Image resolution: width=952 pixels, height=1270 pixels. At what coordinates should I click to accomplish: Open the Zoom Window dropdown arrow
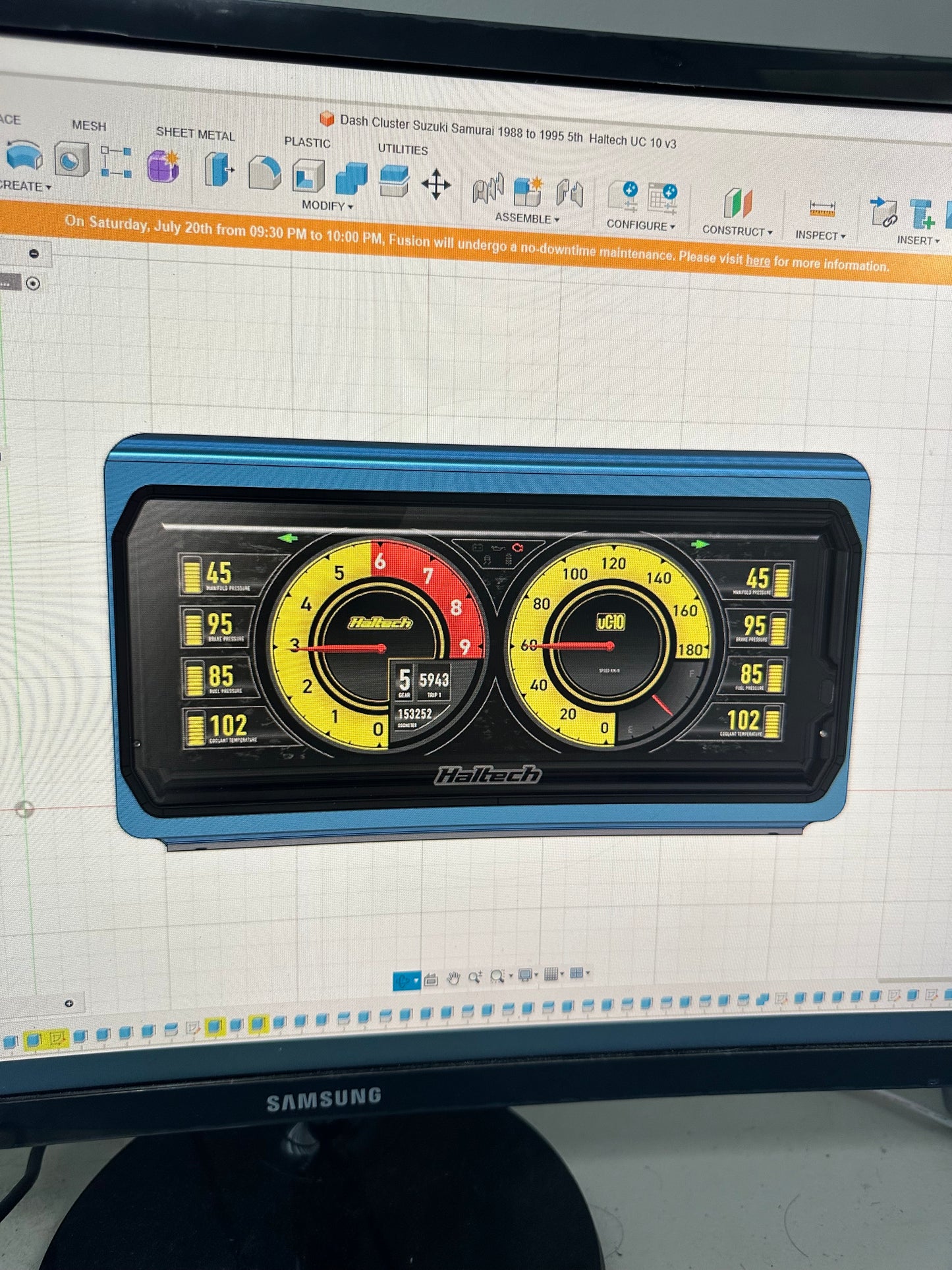[511, 975]
